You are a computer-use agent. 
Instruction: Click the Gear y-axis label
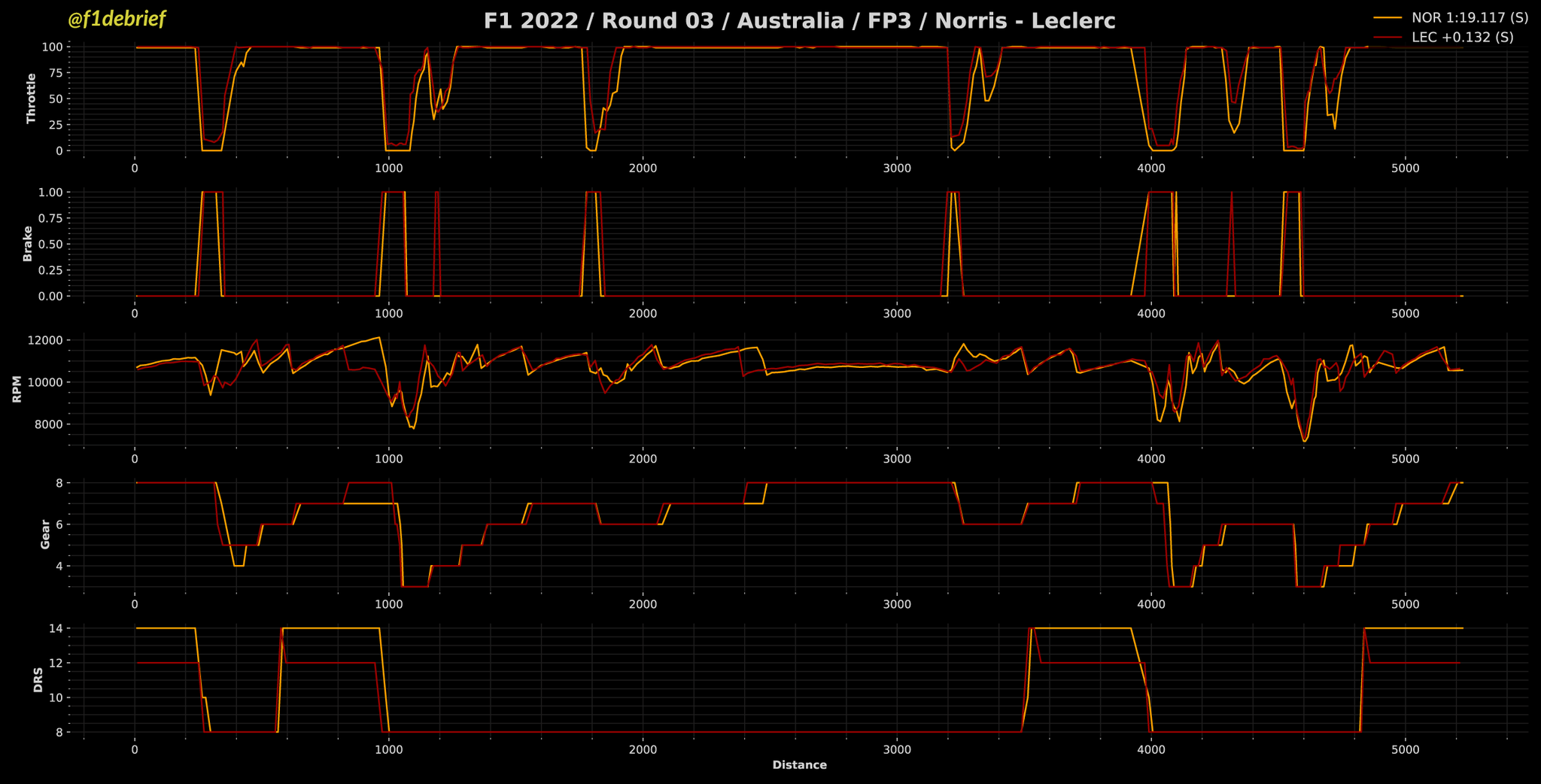pyautogui.click(x=45, y=535)
